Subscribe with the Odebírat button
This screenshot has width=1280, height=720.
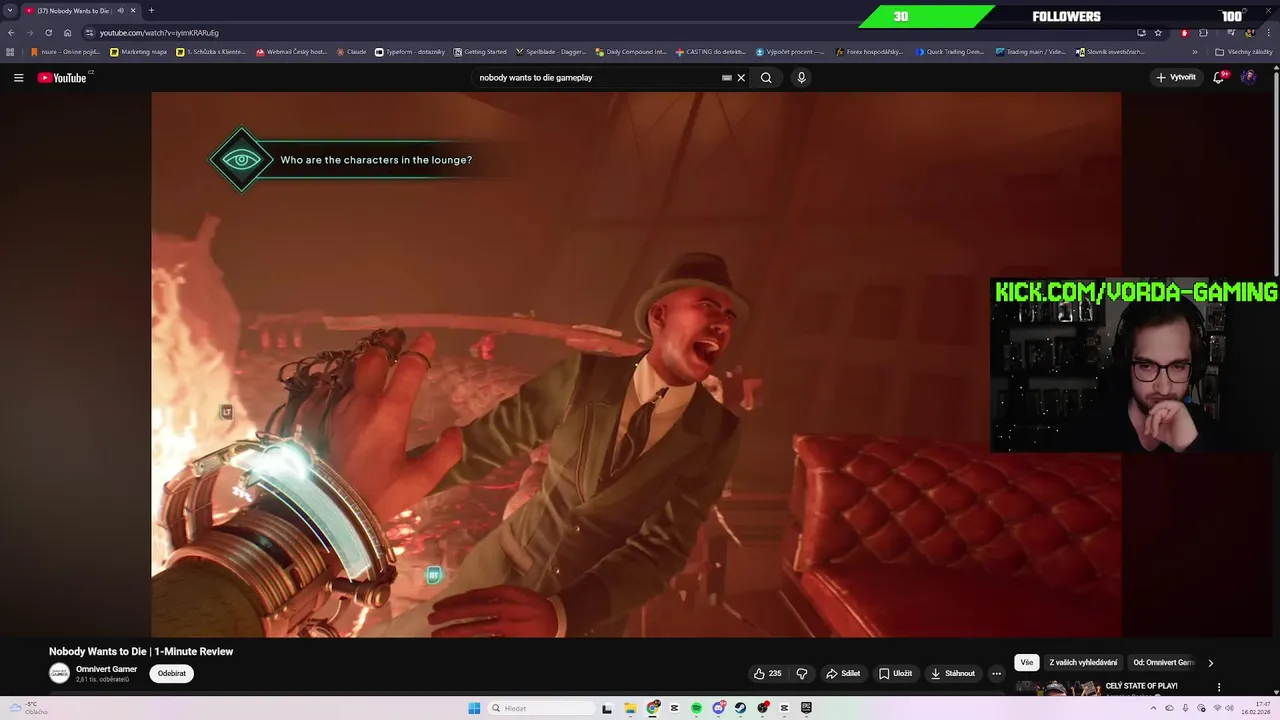pos(172,673)
